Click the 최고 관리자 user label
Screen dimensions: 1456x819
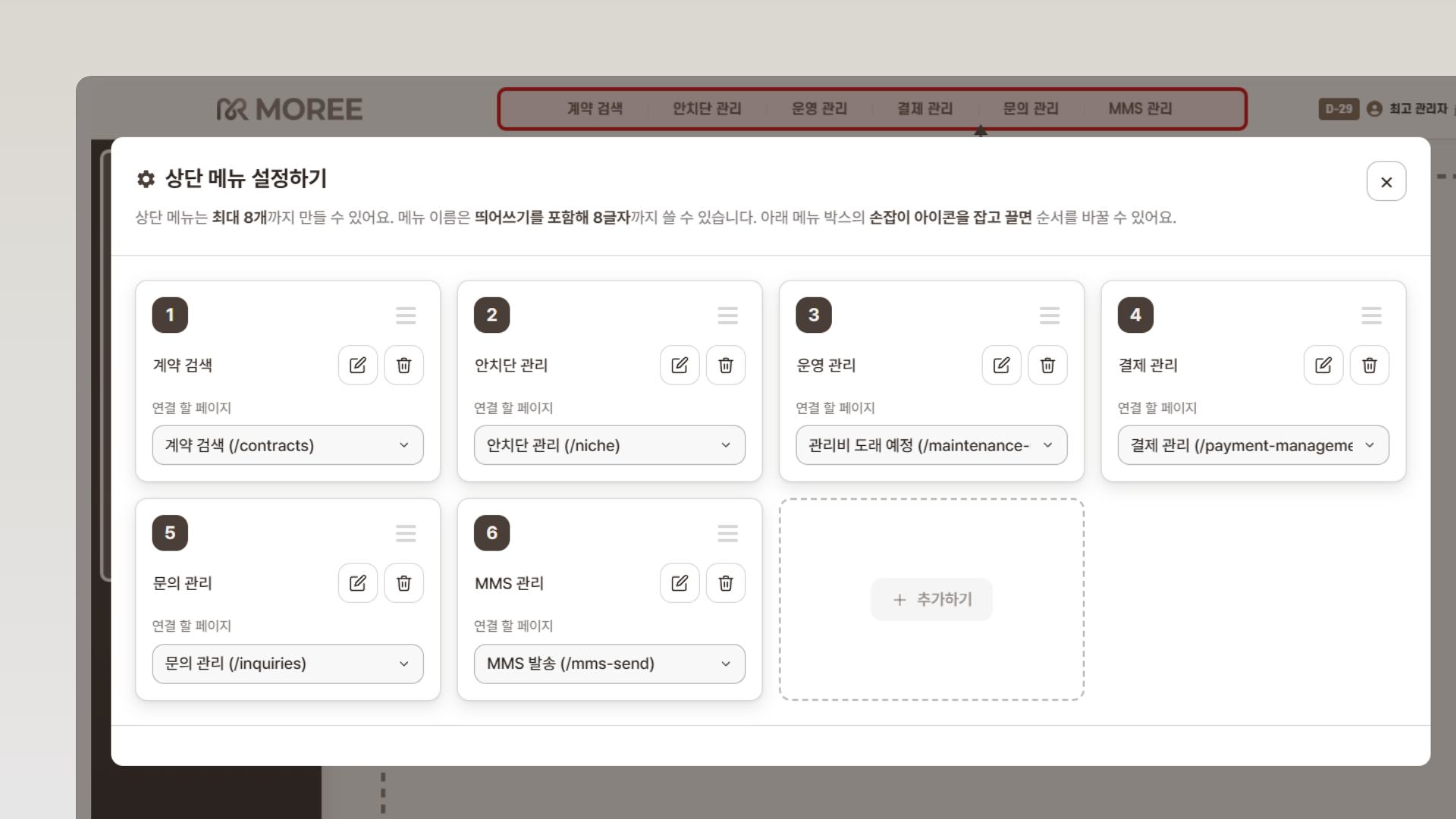1418,109
